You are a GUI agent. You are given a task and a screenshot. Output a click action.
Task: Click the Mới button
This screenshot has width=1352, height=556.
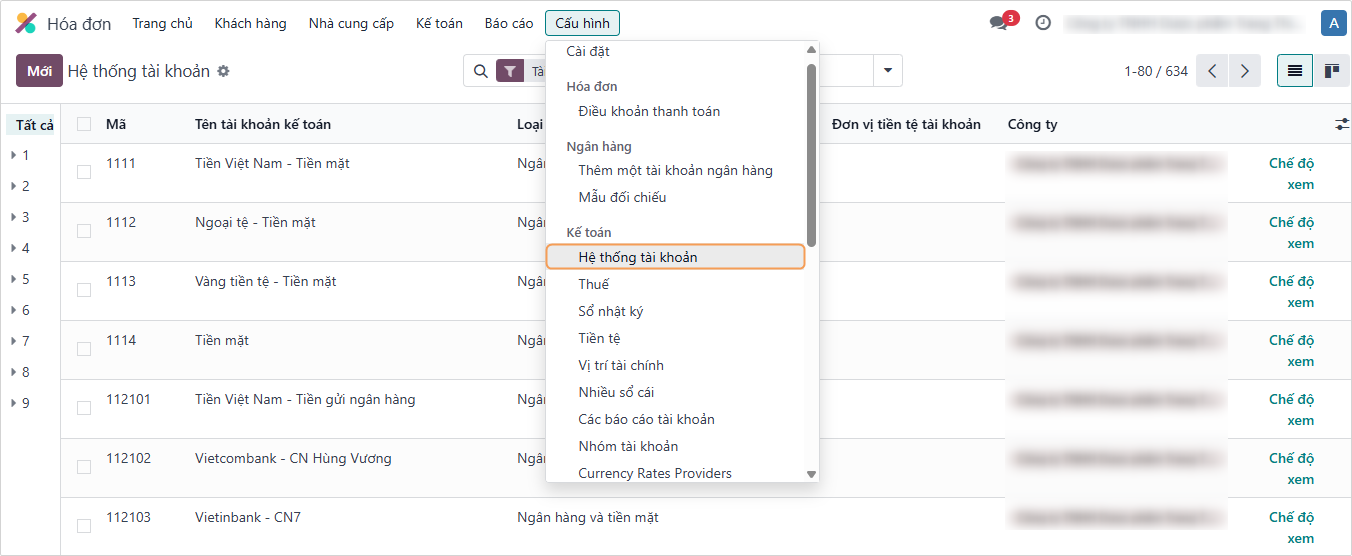point(39,71)
